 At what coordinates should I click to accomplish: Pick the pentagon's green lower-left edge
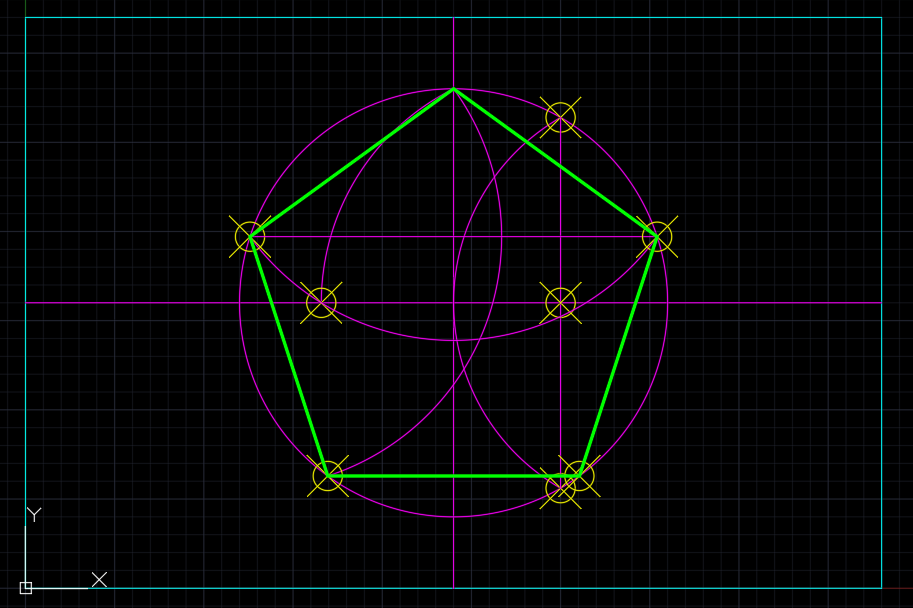pyautogui.click(x=289, y=357)
